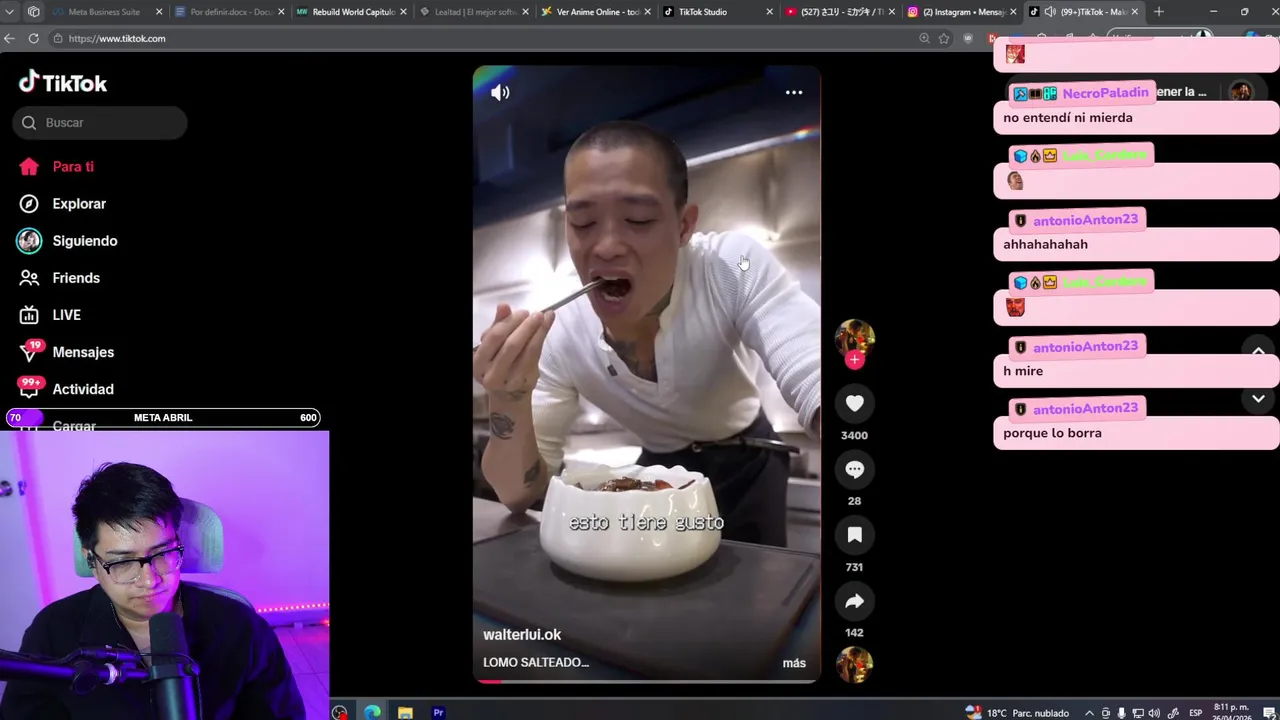Click the zoom magnifier in address bar
This screenshot has width=1280, height=720.
924,38
